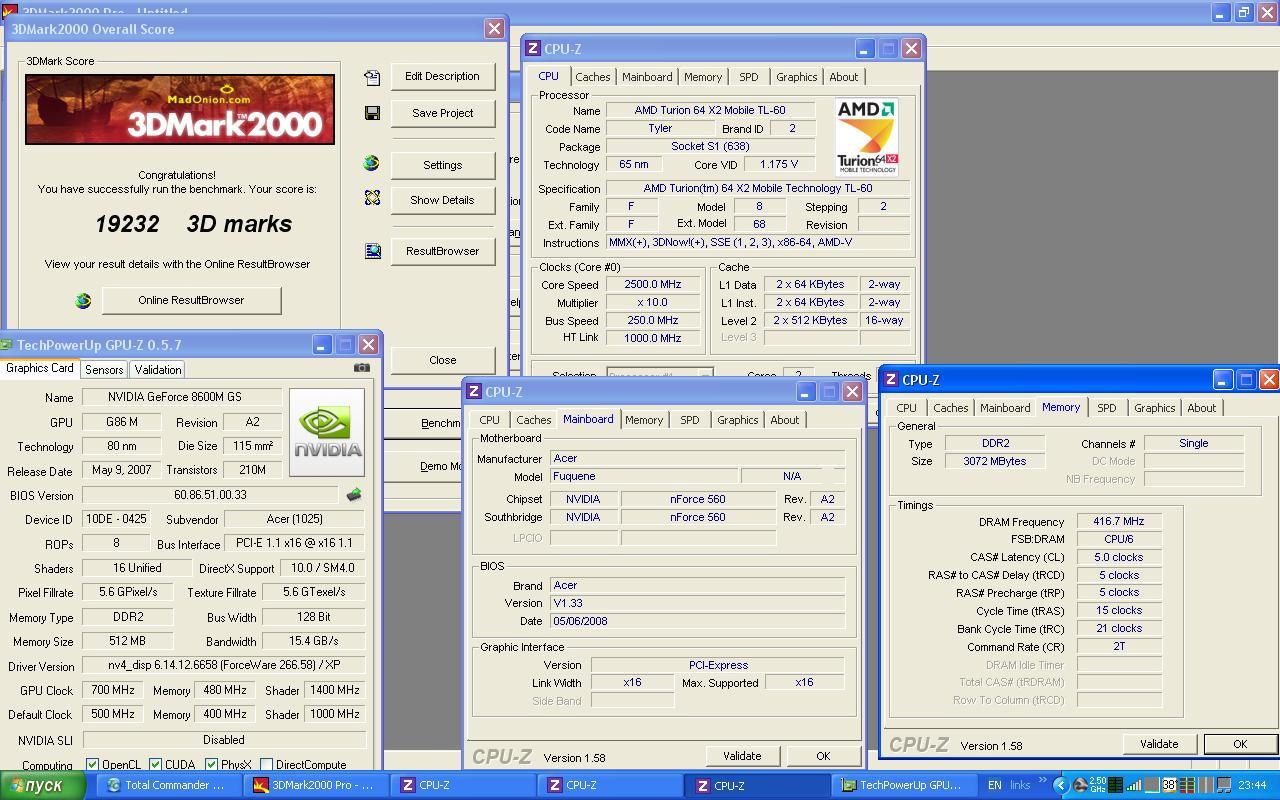The image size is (1280, 800).
Task: Click Validate in CPU-Z Memory window
Action: click(x=1159, y=744)
